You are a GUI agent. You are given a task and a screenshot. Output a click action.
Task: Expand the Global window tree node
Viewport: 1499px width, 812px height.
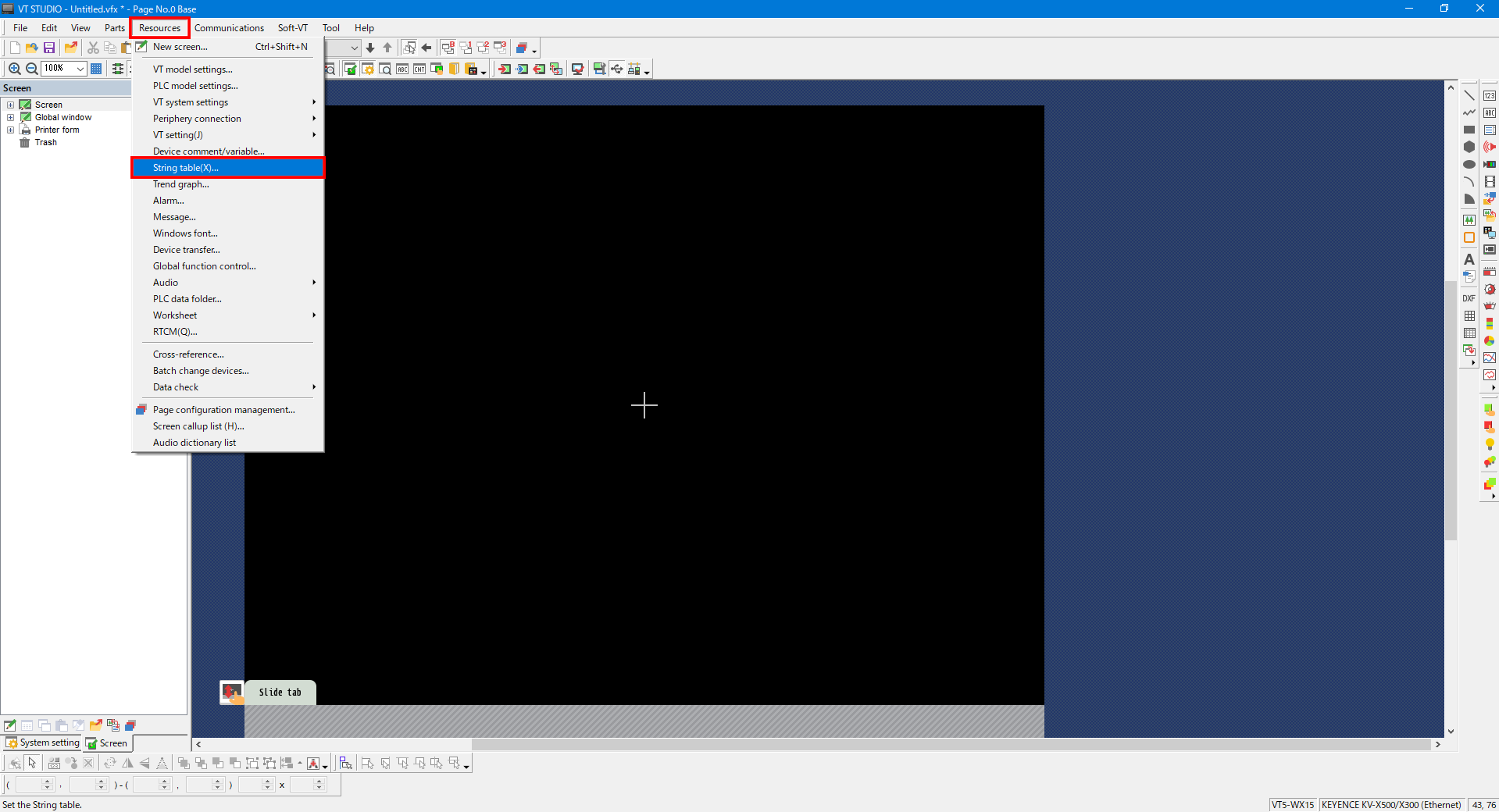(x=11, y=117)
